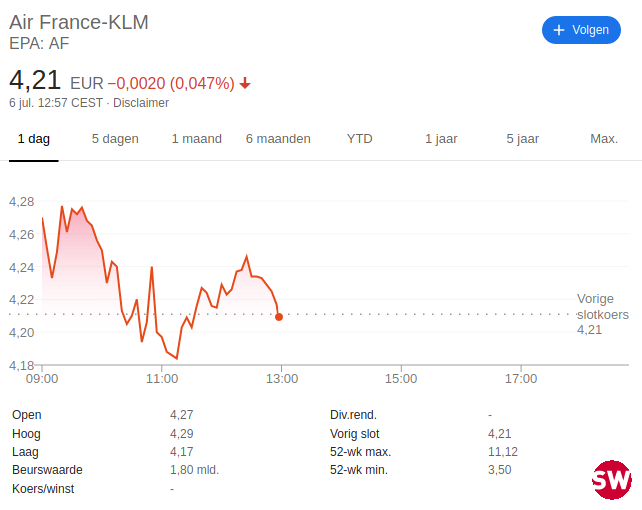
Task: Switch to the 1 jaar tab
Action: coord(441,139)
